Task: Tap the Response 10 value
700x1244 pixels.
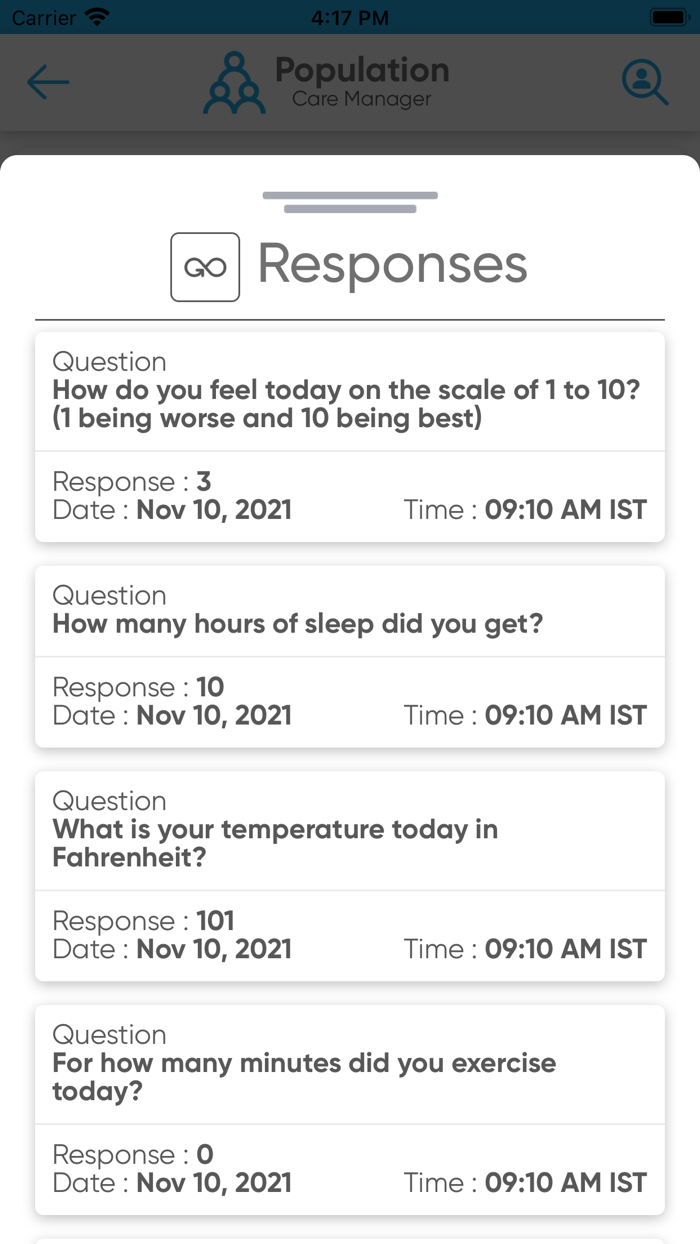Action: [210, 687]
